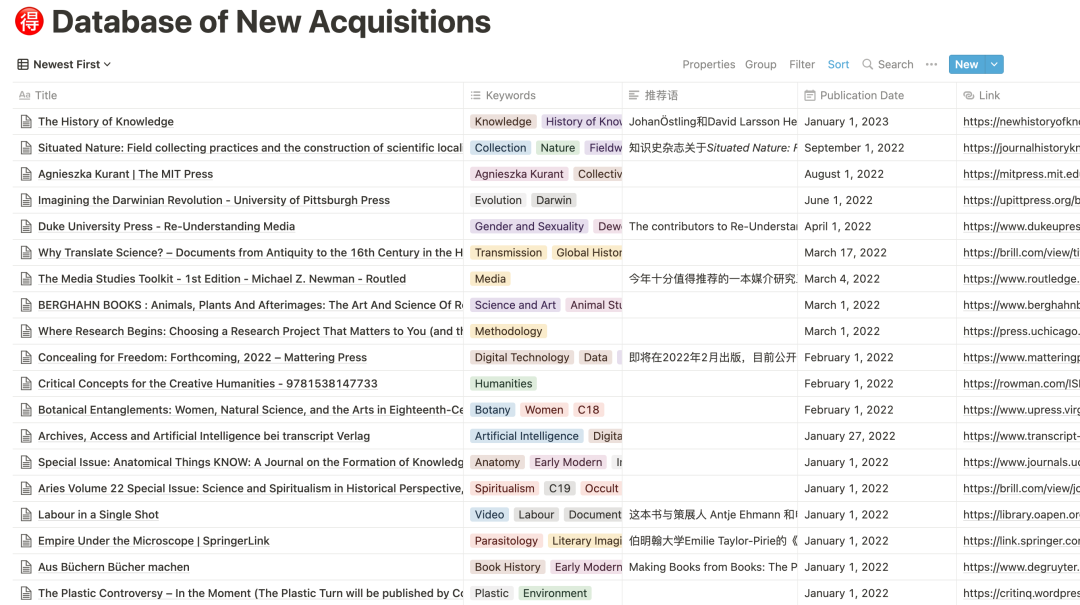Click page icon of Archives, Access row

(x=26, y=436)
